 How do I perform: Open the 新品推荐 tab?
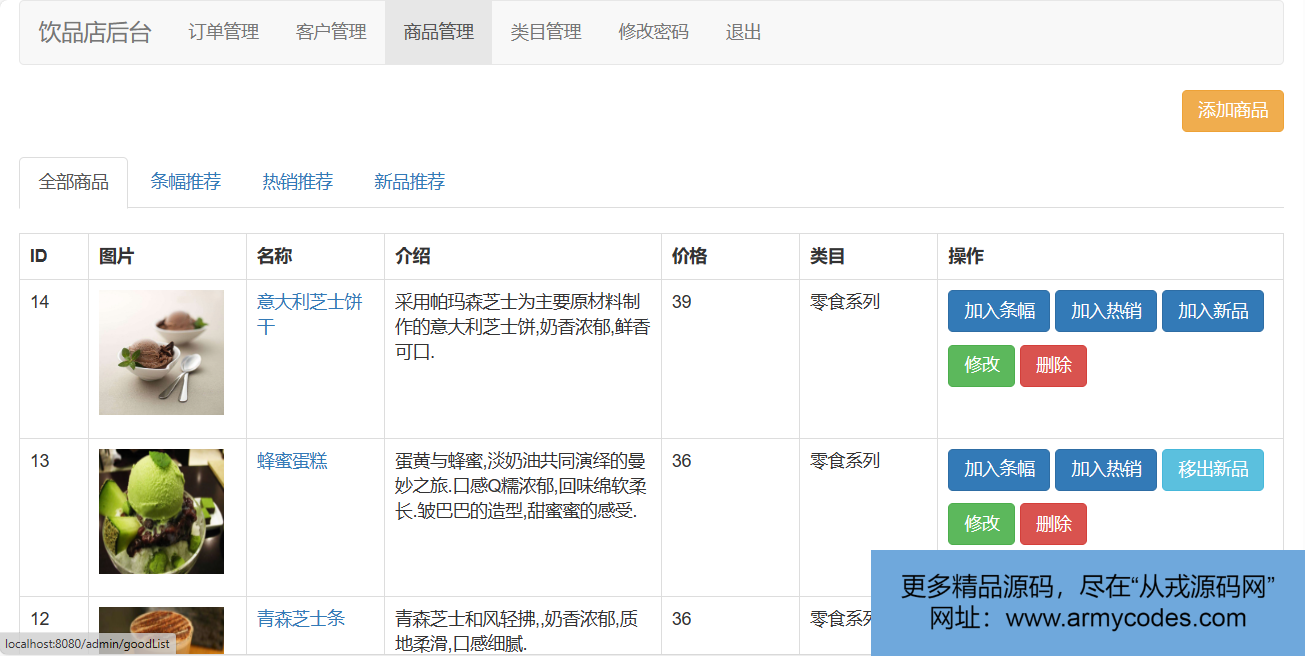410,182
